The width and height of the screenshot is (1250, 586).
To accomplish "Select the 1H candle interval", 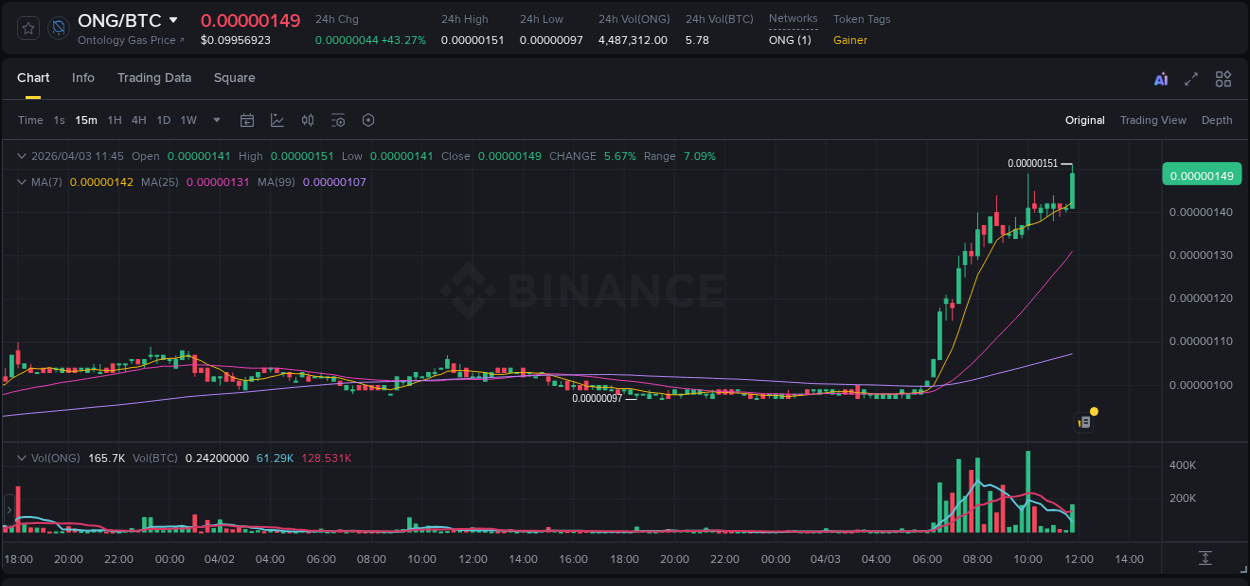I will click(x=112, y=120).
